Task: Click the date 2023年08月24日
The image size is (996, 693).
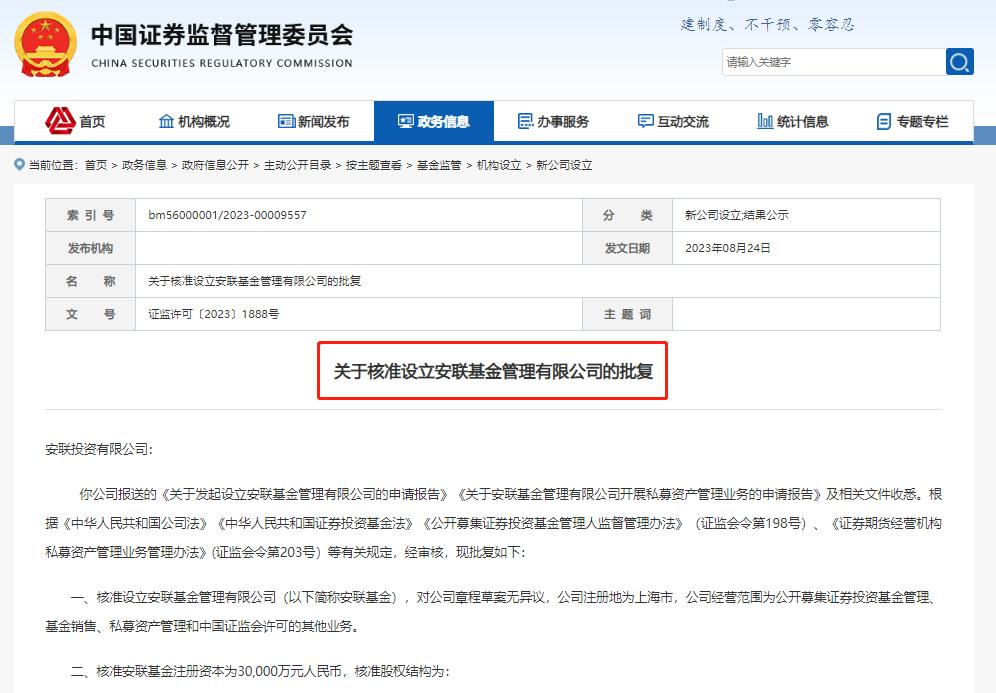Action: [x=728, y=248]
